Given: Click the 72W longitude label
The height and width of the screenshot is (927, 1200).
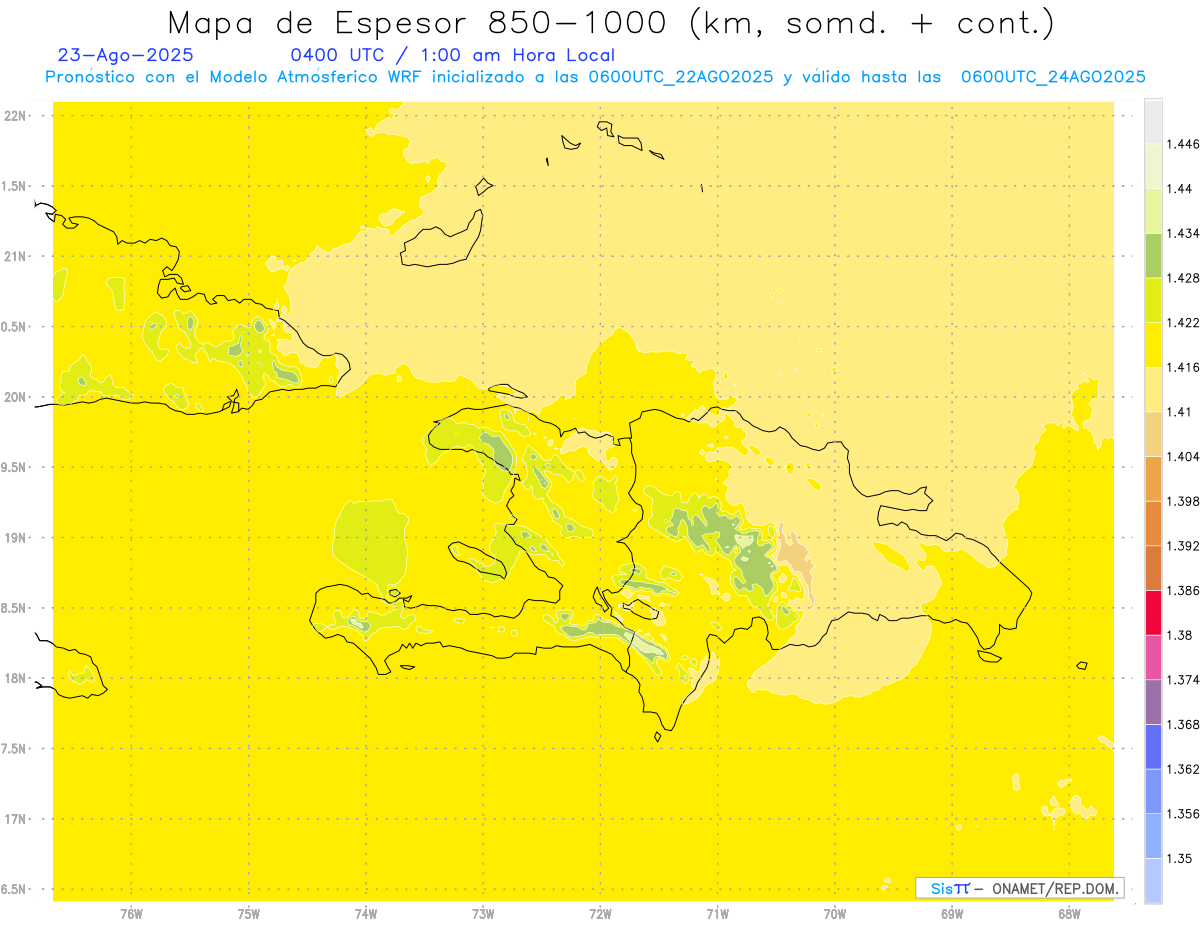Looking at the screenshot, I should pos(600,913).
